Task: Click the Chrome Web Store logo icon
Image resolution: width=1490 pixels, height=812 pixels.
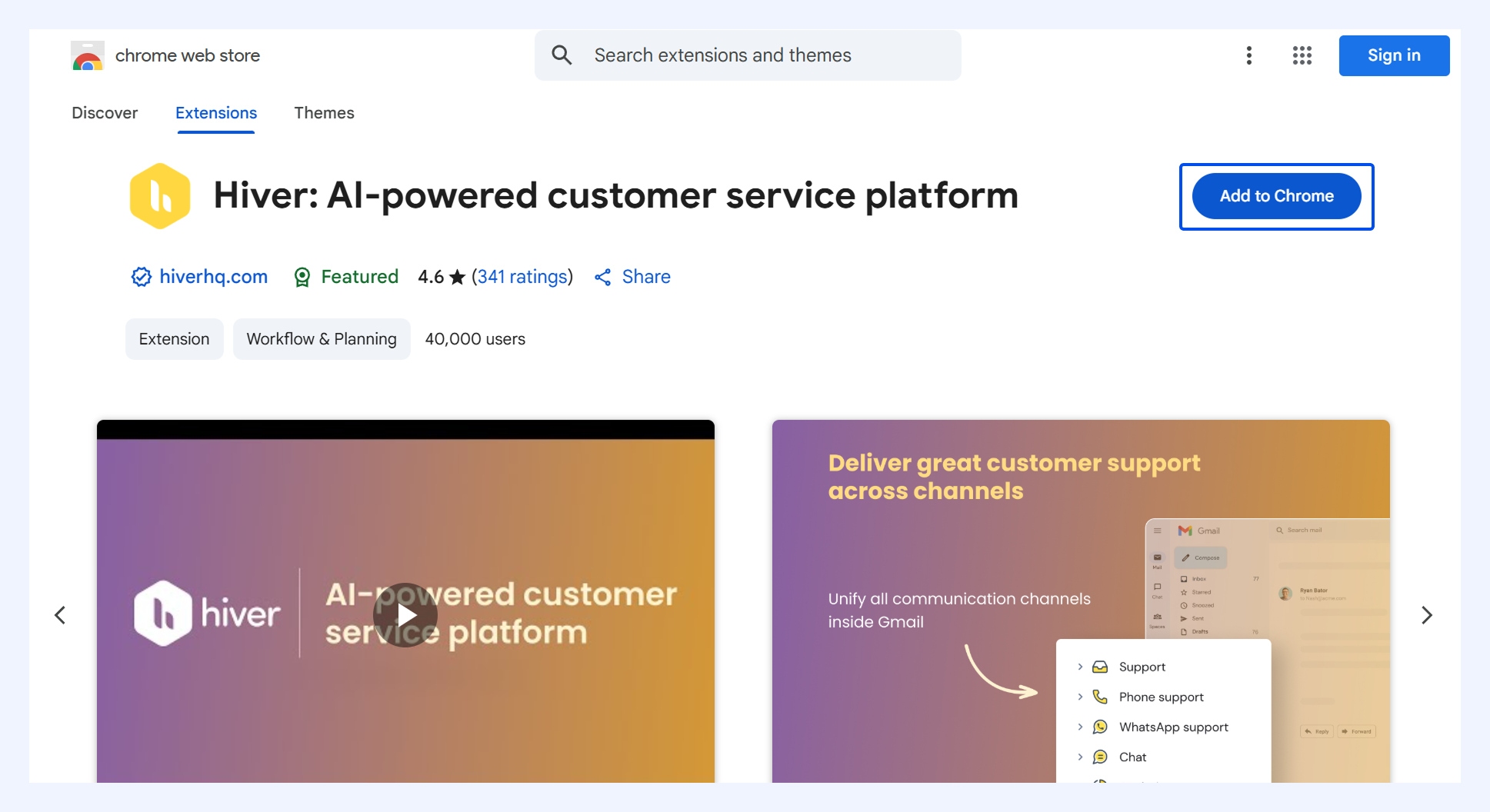Action: coord(88,55)
